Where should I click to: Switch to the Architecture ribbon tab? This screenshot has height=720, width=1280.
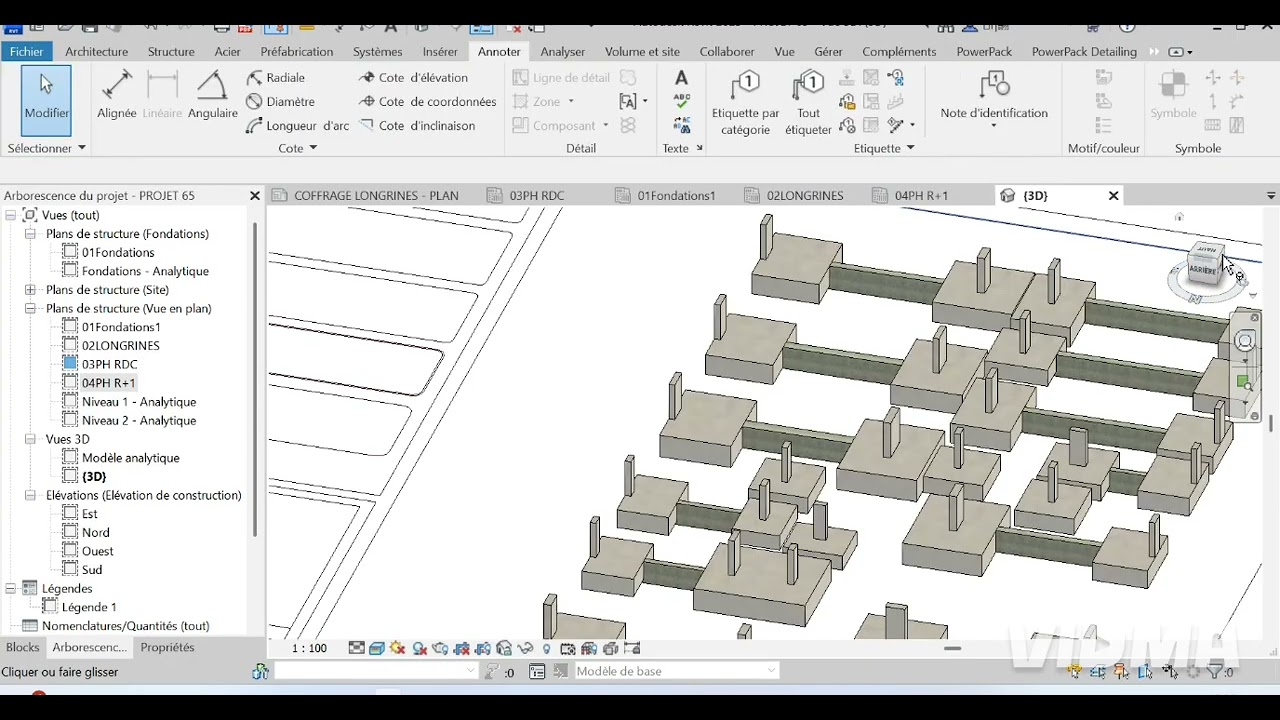[97, 52]
